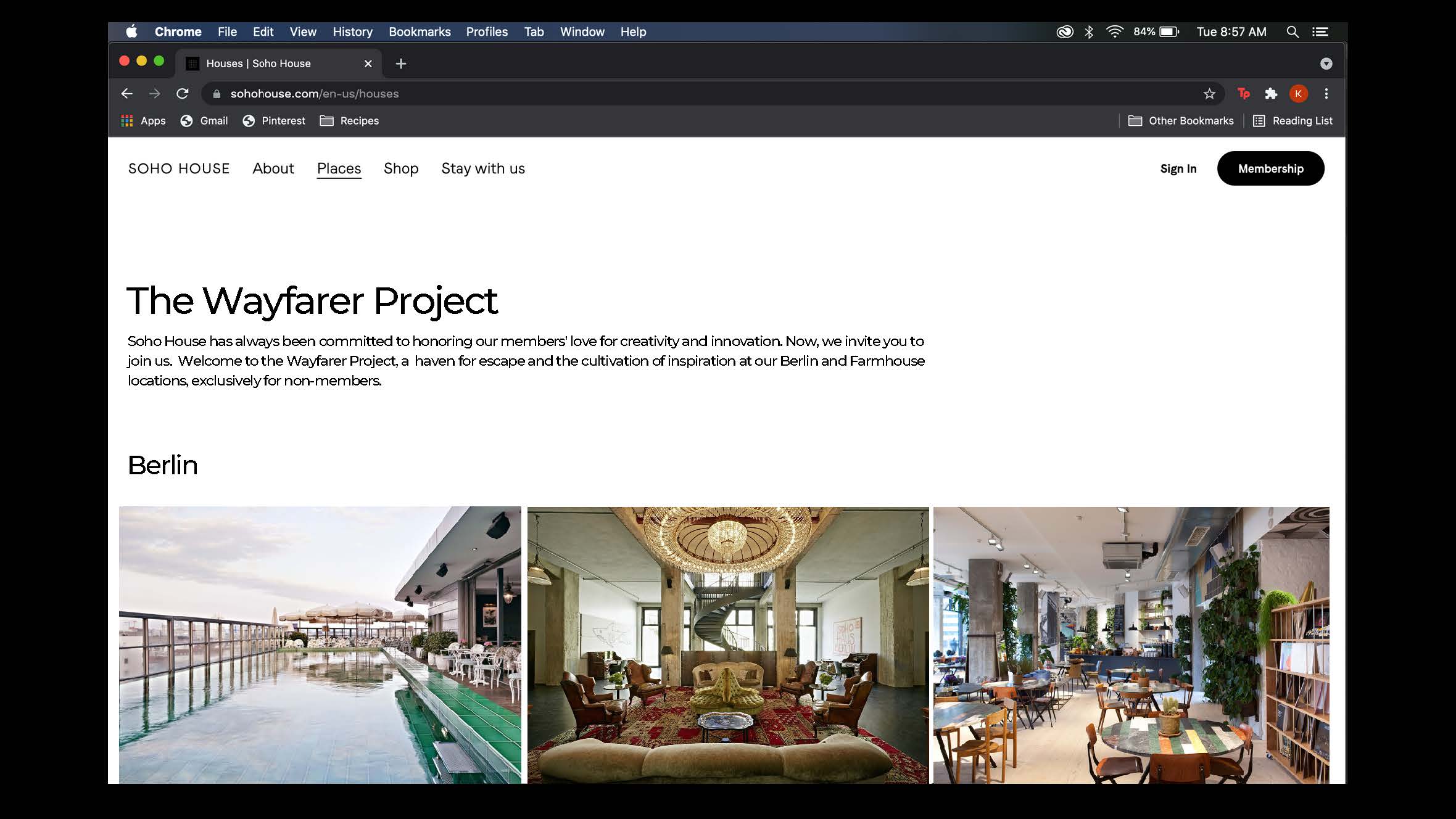The image size is (1456, 819).
Task: Open the new tab plus button
Action: pos(401,64)
